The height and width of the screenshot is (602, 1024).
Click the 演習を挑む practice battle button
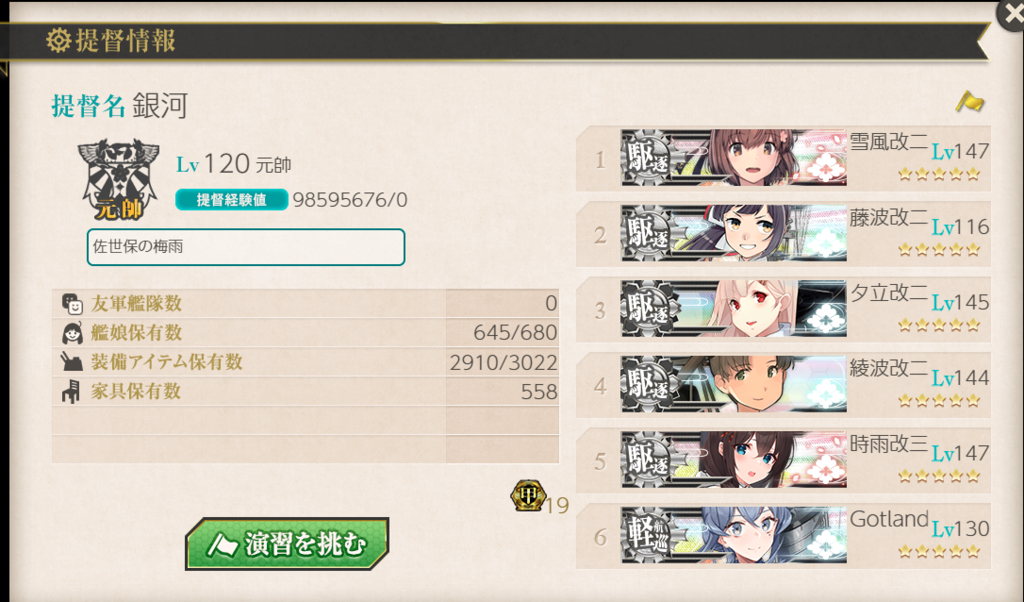tap(287, 543)
